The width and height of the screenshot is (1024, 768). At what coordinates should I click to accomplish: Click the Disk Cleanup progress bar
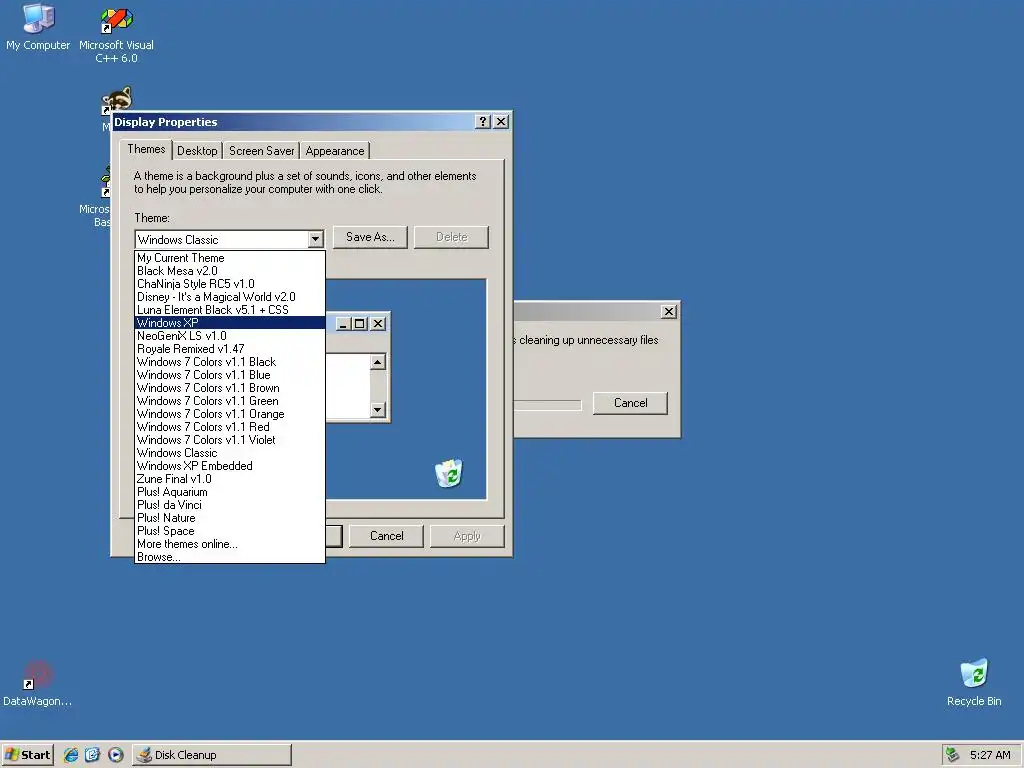[548, 406]
